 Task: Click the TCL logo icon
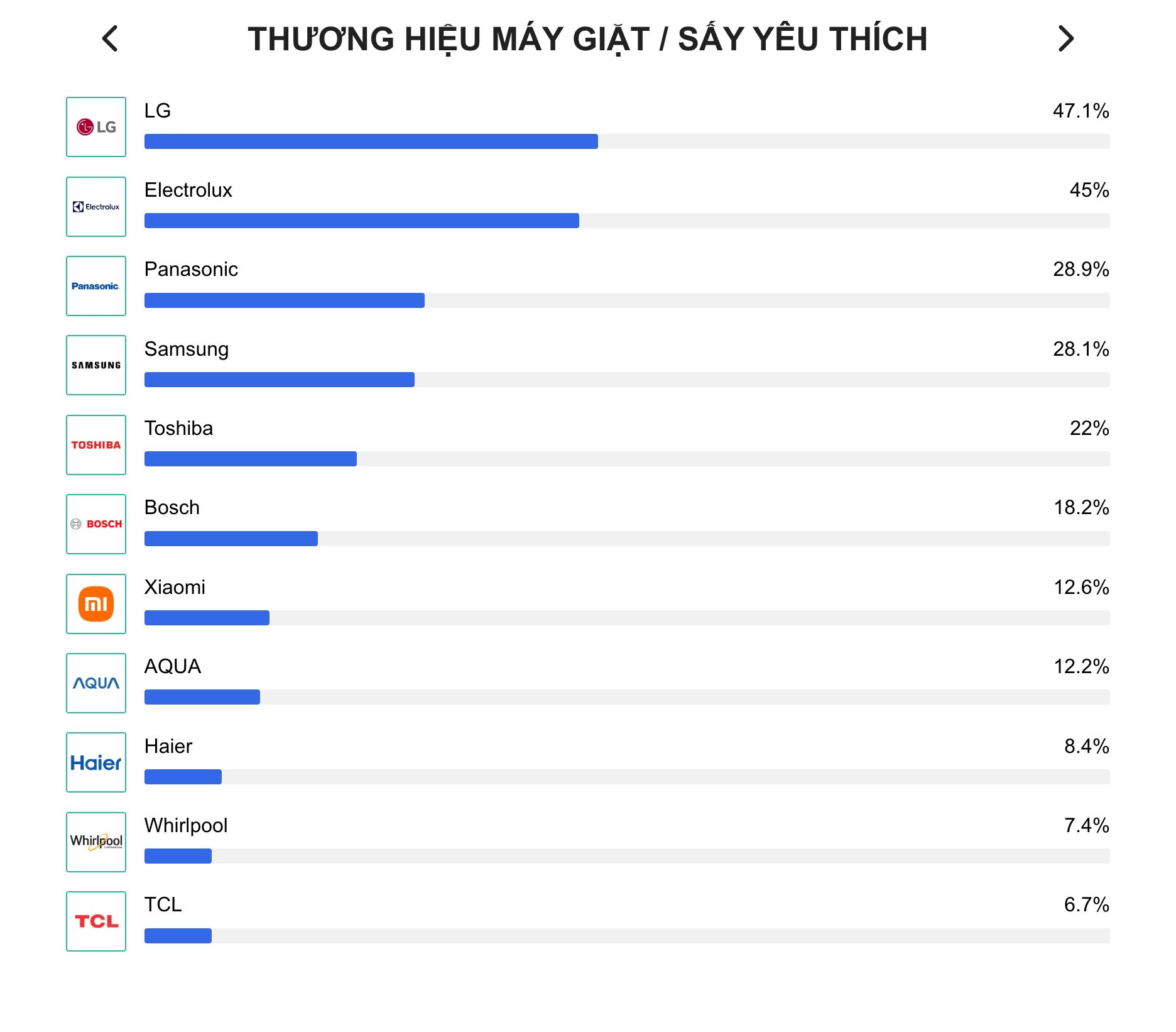point(95,921)
